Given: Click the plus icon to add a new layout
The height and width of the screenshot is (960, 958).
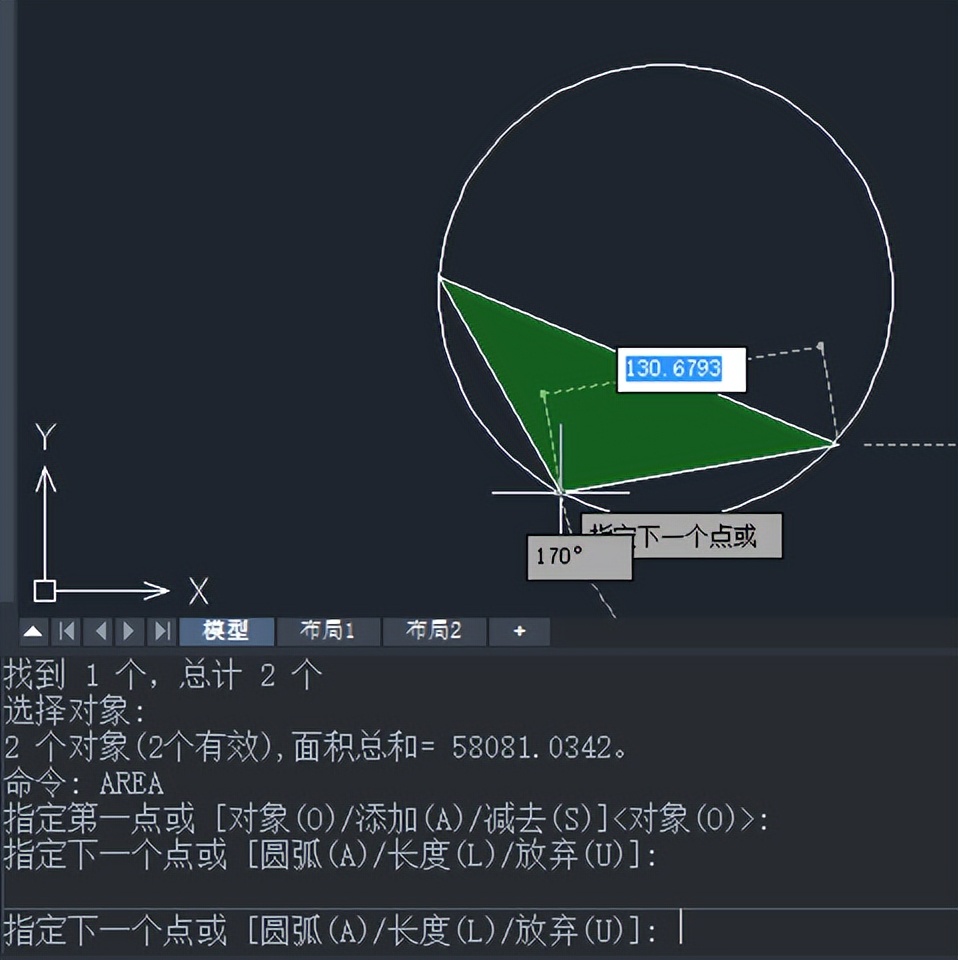Looking at the screenshot, I should (519, 631).
